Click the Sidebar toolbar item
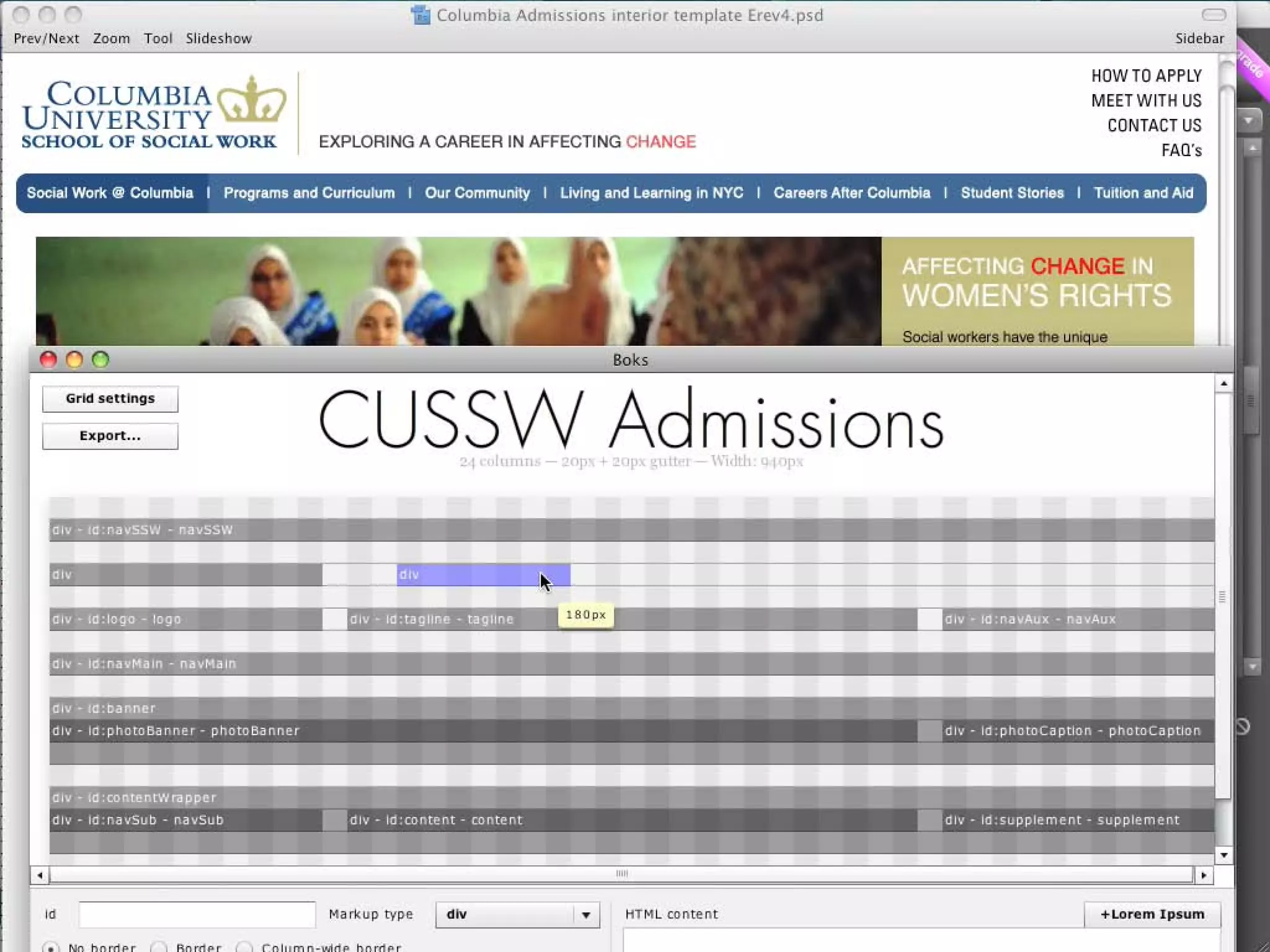The height and width of the screenshot is (952, 1270). (1199, 38)
